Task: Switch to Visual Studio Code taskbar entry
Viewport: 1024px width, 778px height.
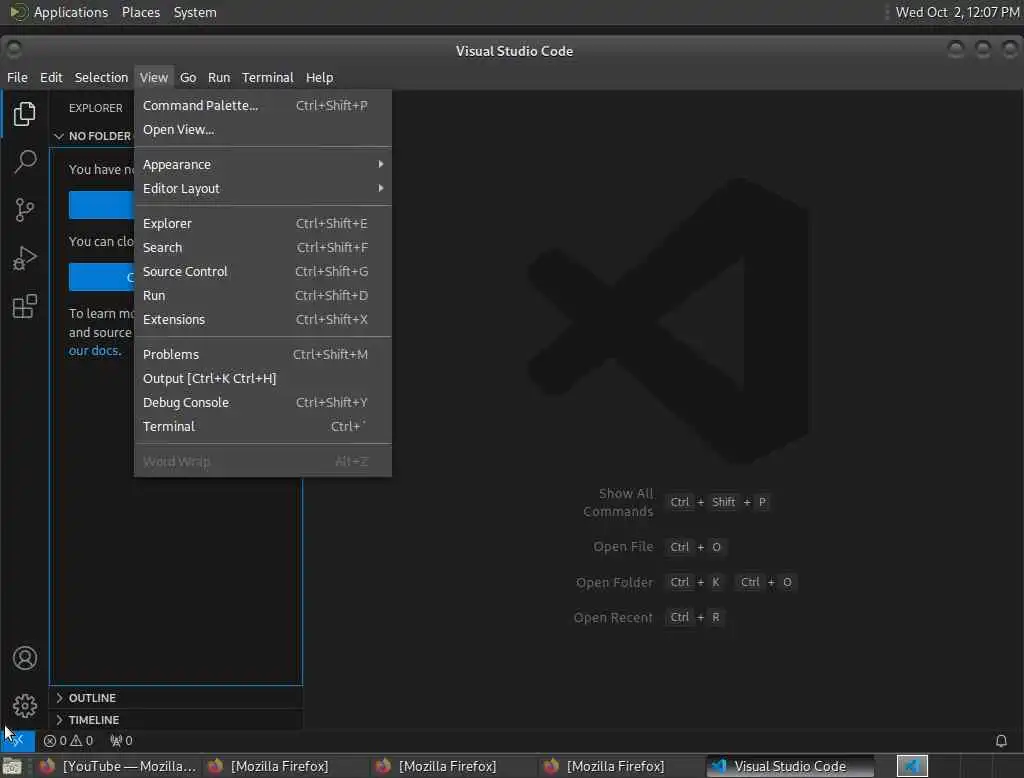Action: coord(790,766)
